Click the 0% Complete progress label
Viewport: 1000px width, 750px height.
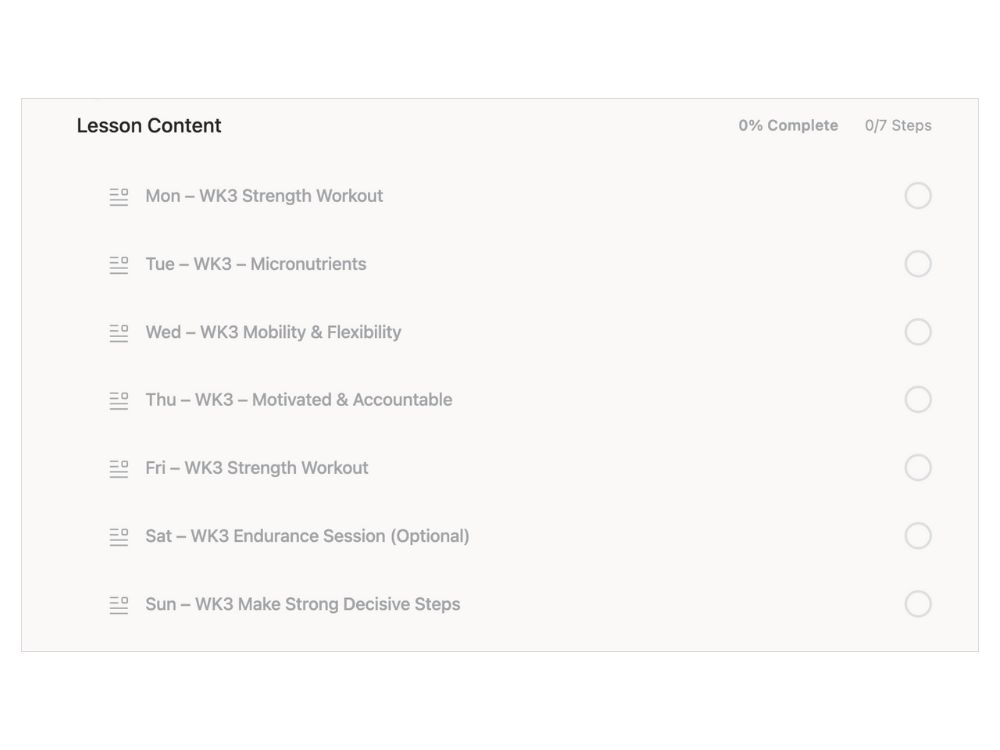pos(788,126)
